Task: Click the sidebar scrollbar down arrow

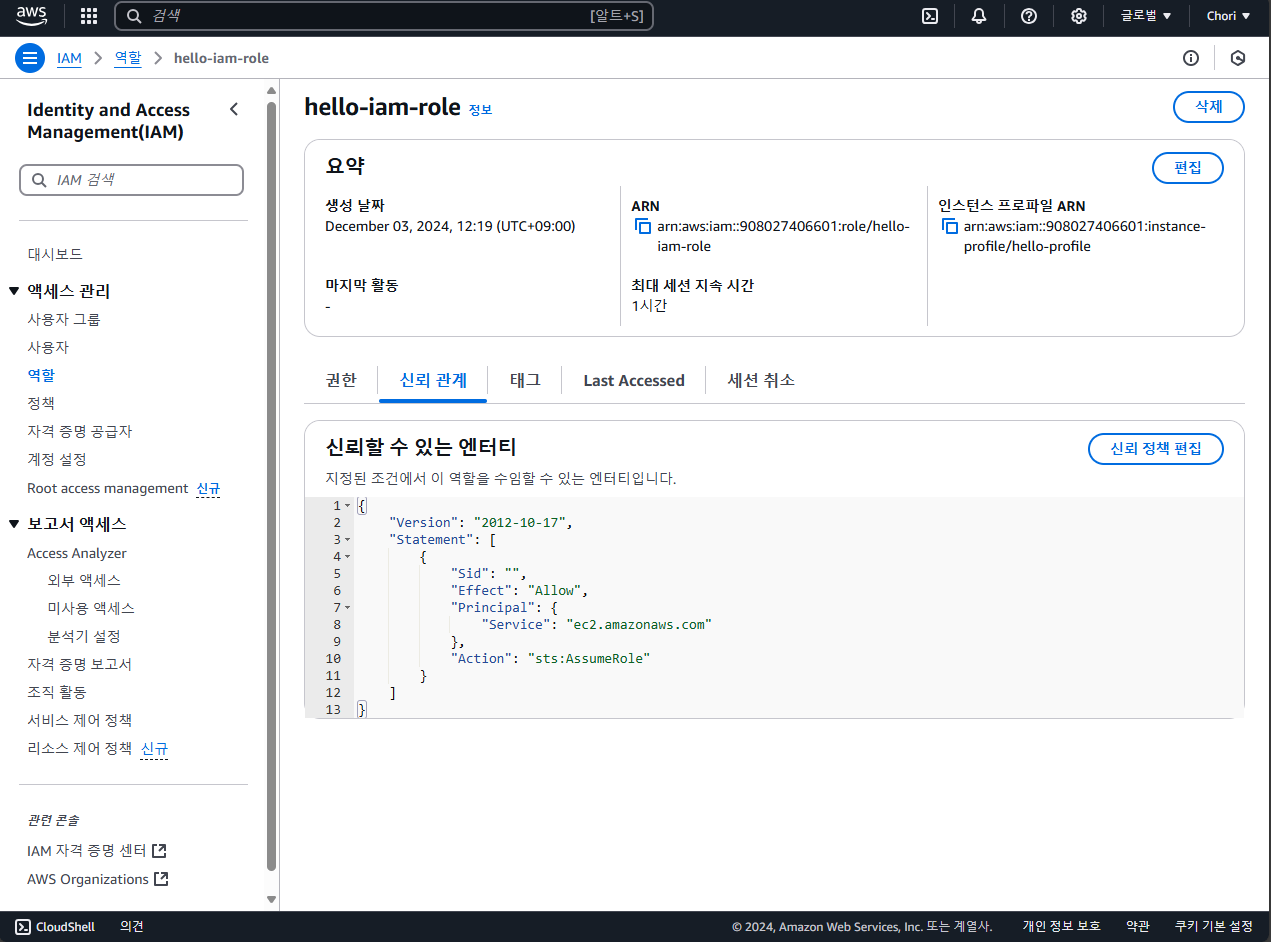Action: click(272, 899)
